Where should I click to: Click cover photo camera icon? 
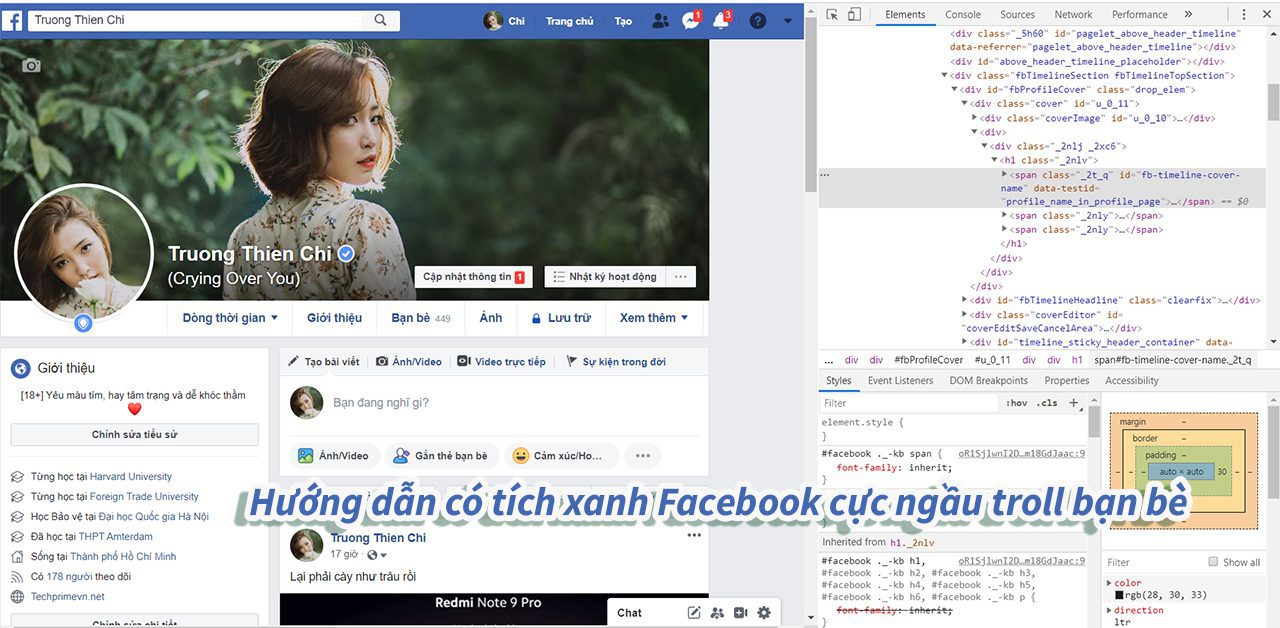32,65
